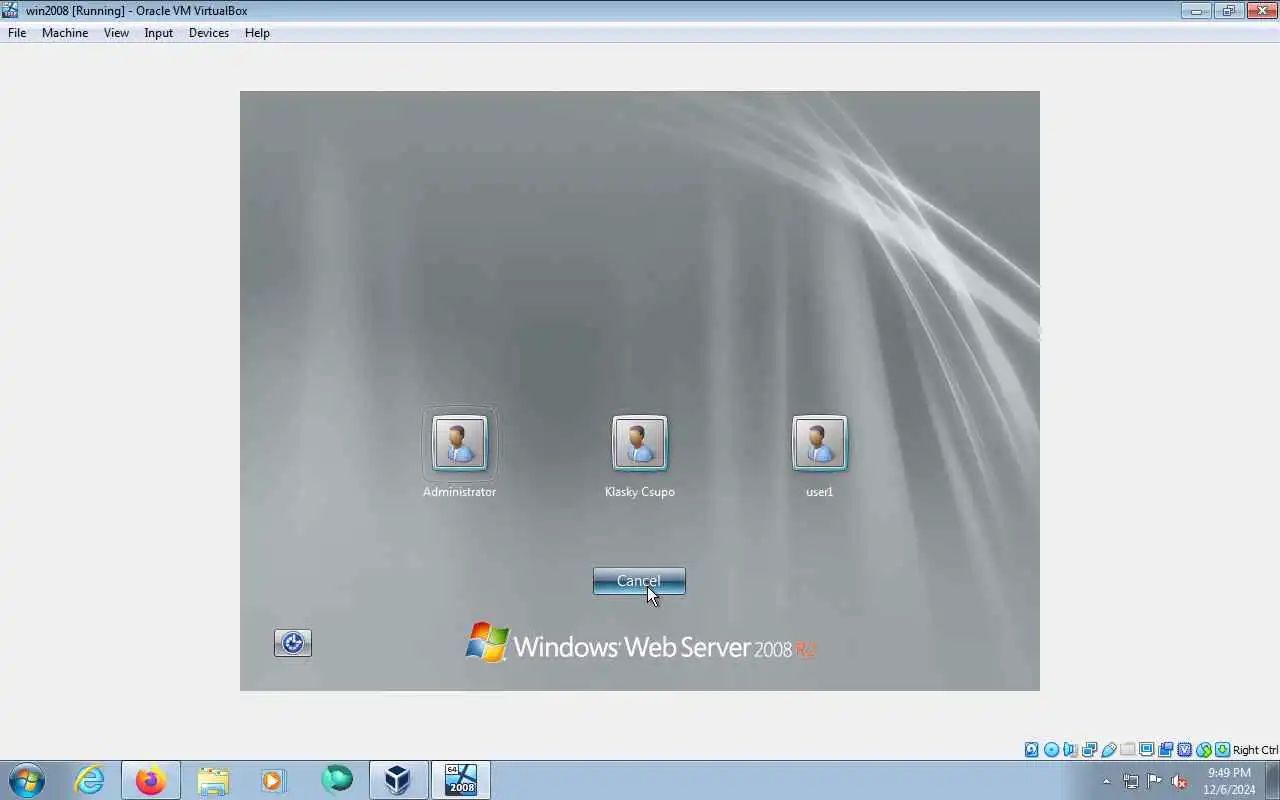The height and width of the screenshot is (800, 1280).
Task: Click the audio status icon in VirtualBox
Action: (x=1070, y=750)
